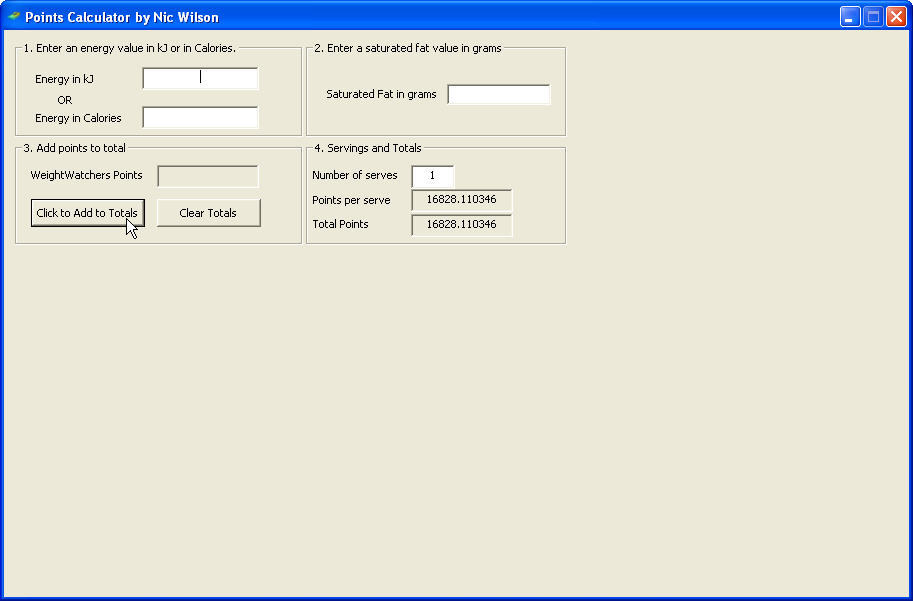
Task: Click the Number of serves field
Action: point(432,175)
